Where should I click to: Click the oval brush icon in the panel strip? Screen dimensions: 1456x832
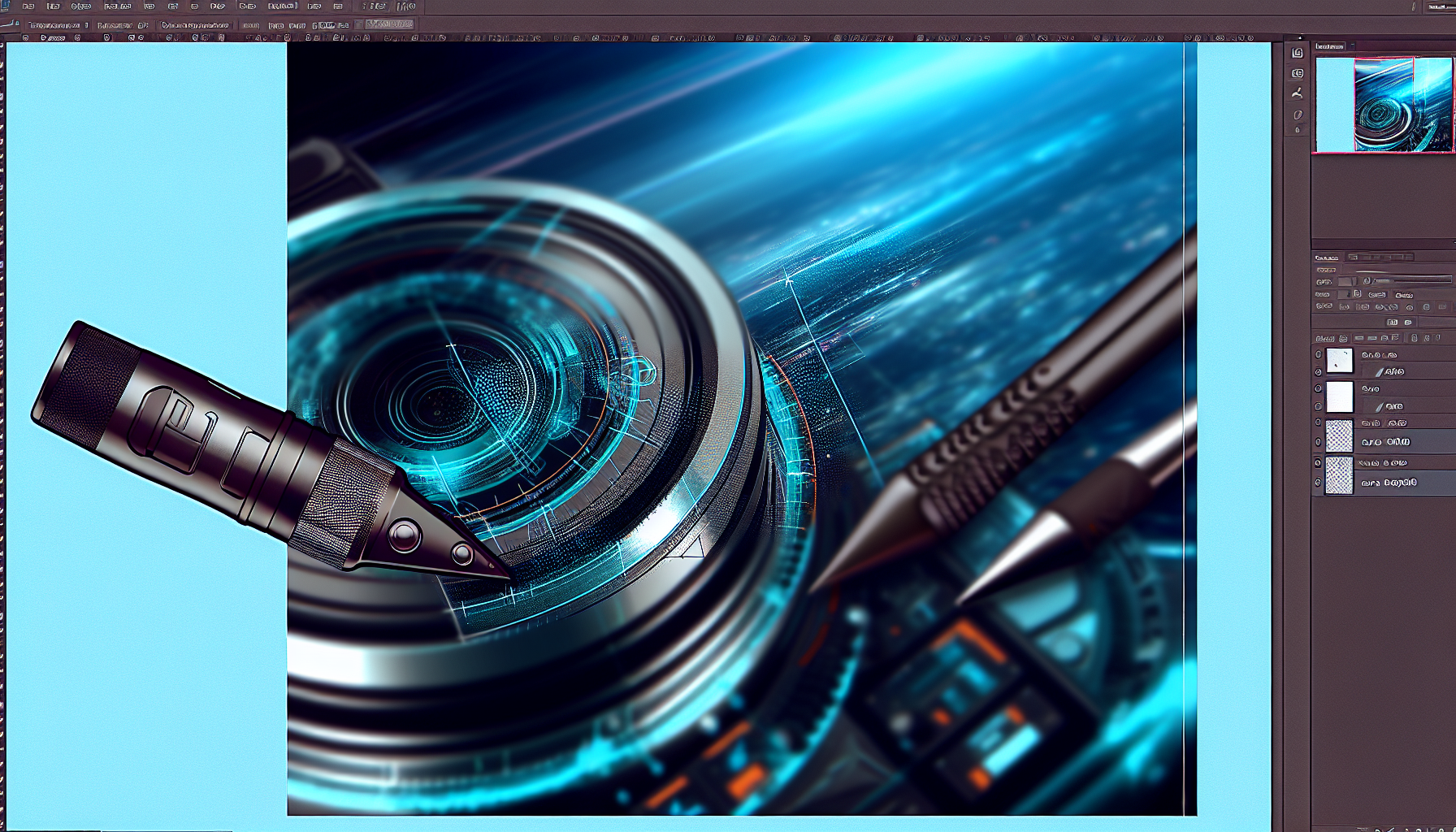click(1298, 115)
